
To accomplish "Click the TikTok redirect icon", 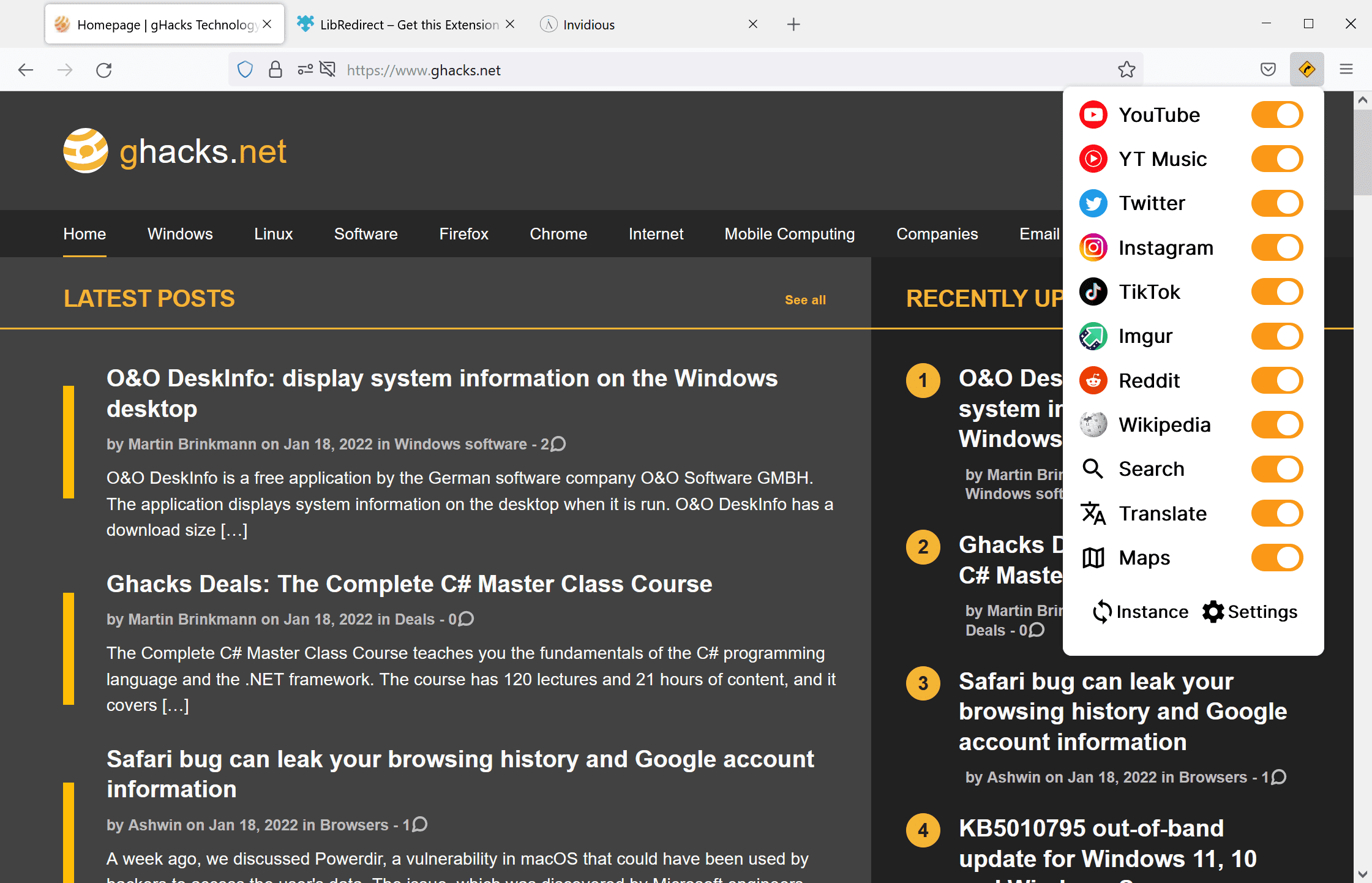I will click(1093, 291).
